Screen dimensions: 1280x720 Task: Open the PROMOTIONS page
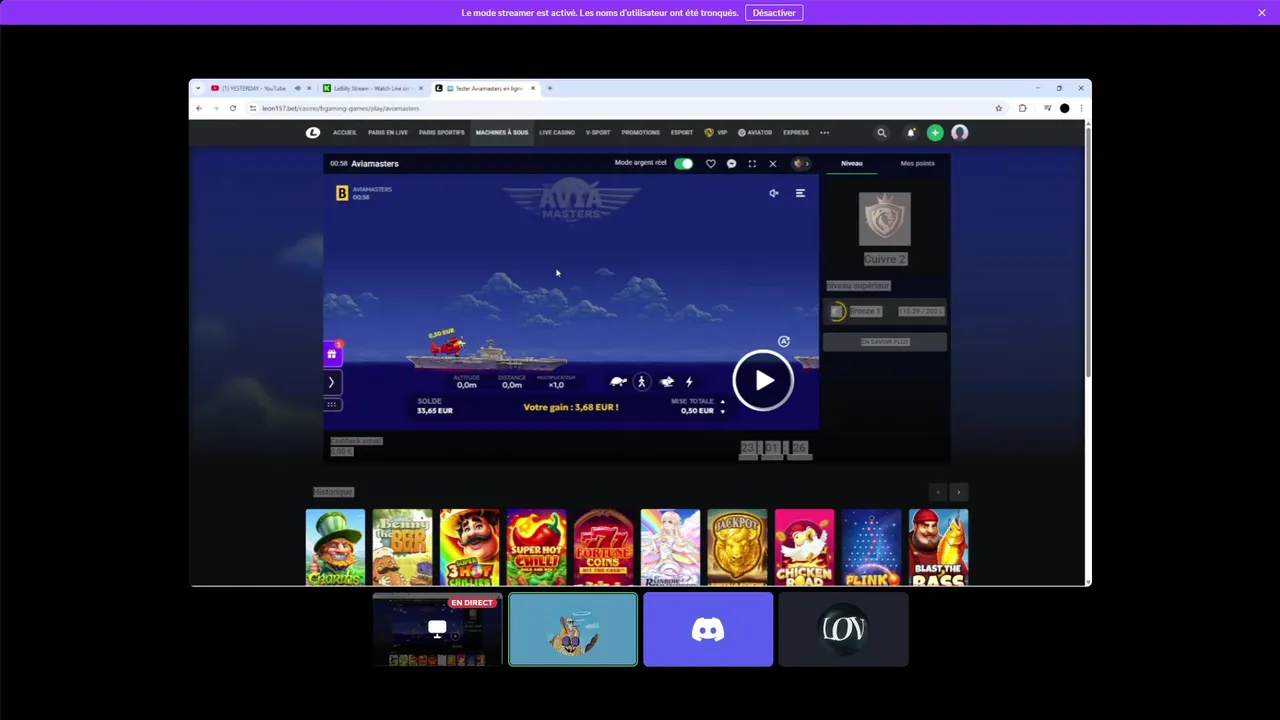641,132
